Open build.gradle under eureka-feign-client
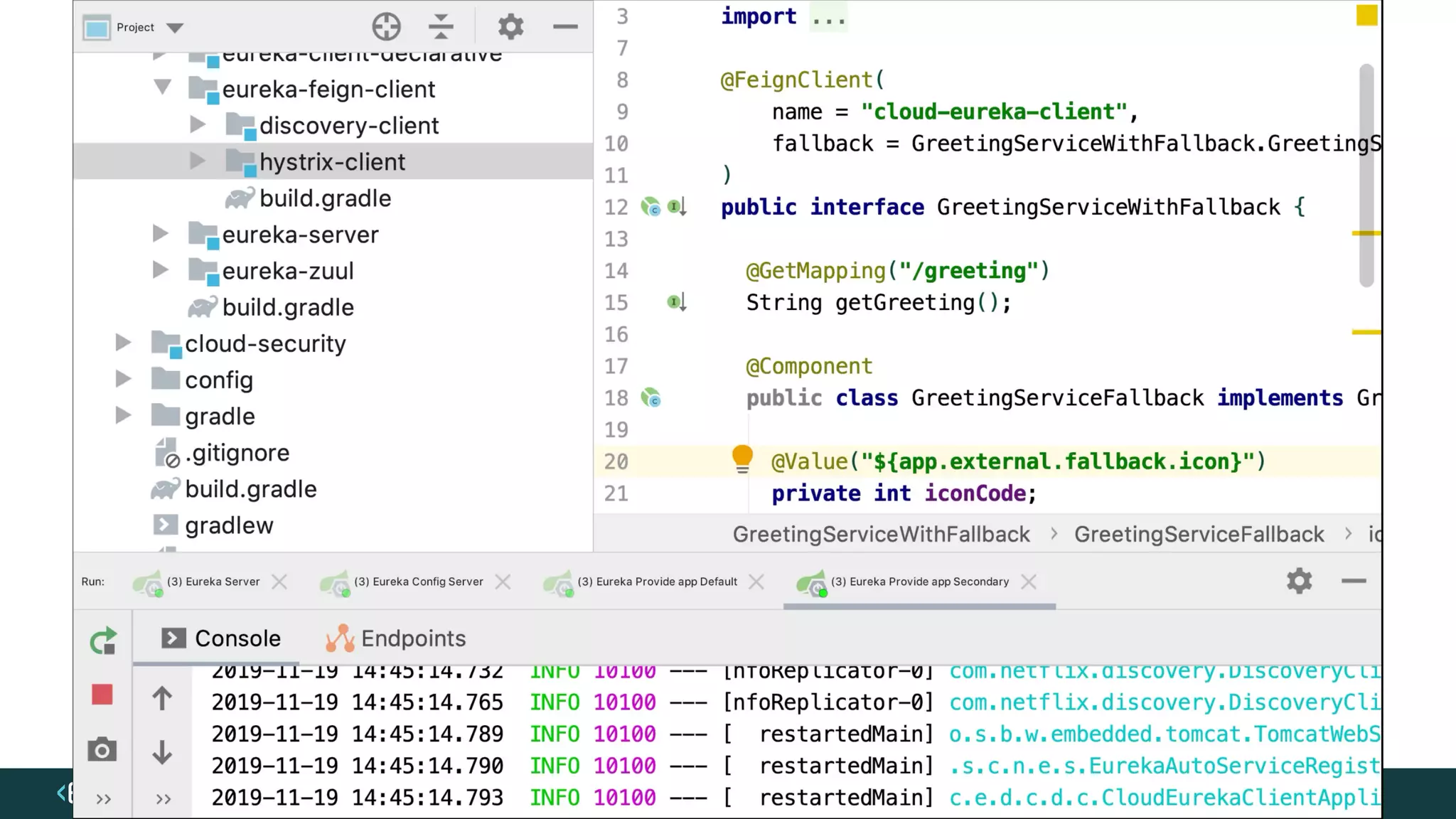The height and width of the screenshot is (819, 1456). point(325,198)
